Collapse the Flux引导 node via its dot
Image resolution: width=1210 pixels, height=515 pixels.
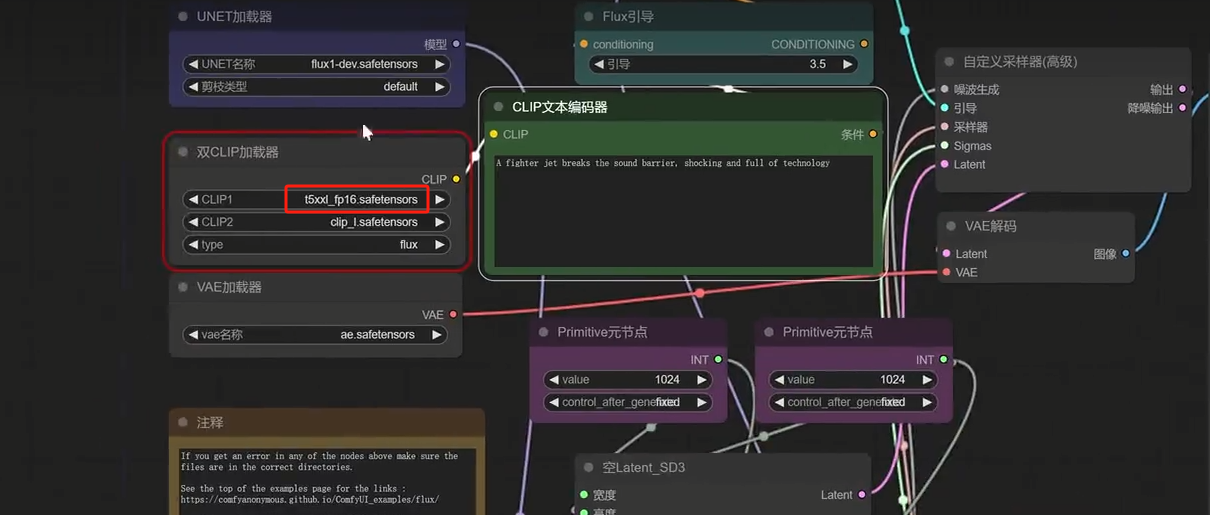589,16
